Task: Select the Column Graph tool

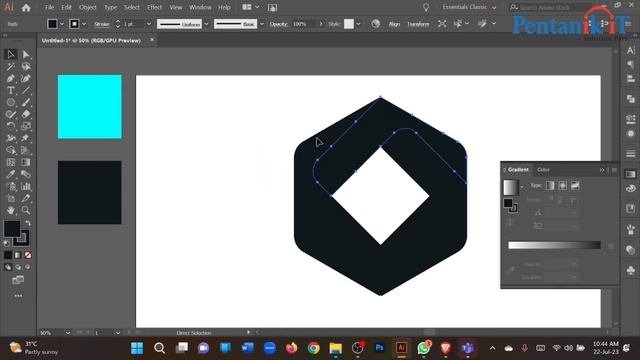Action: [x=26, y=187]
